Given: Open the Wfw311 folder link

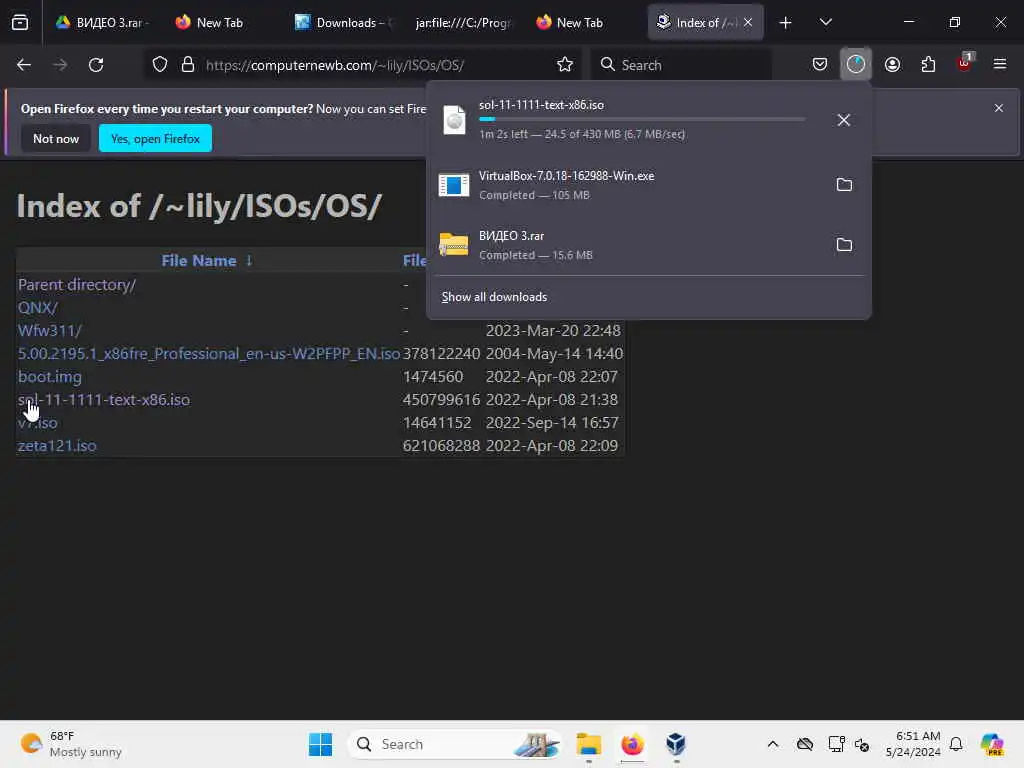Looking at the screenshot, I should click(50, 330).
